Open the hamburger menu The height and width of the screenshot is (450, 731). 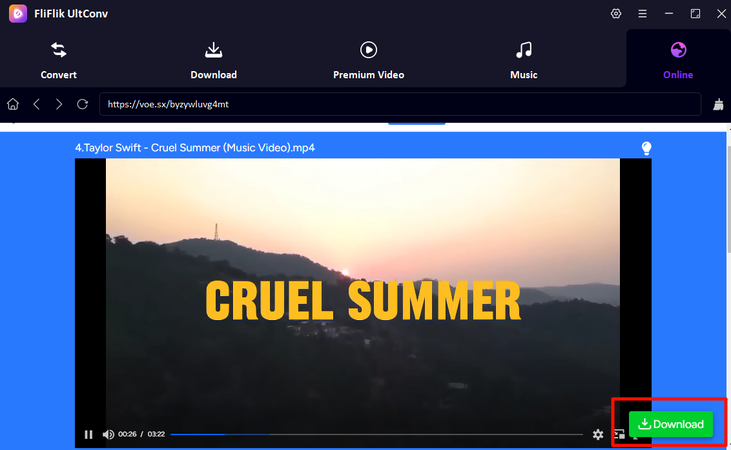pos(642,14)
